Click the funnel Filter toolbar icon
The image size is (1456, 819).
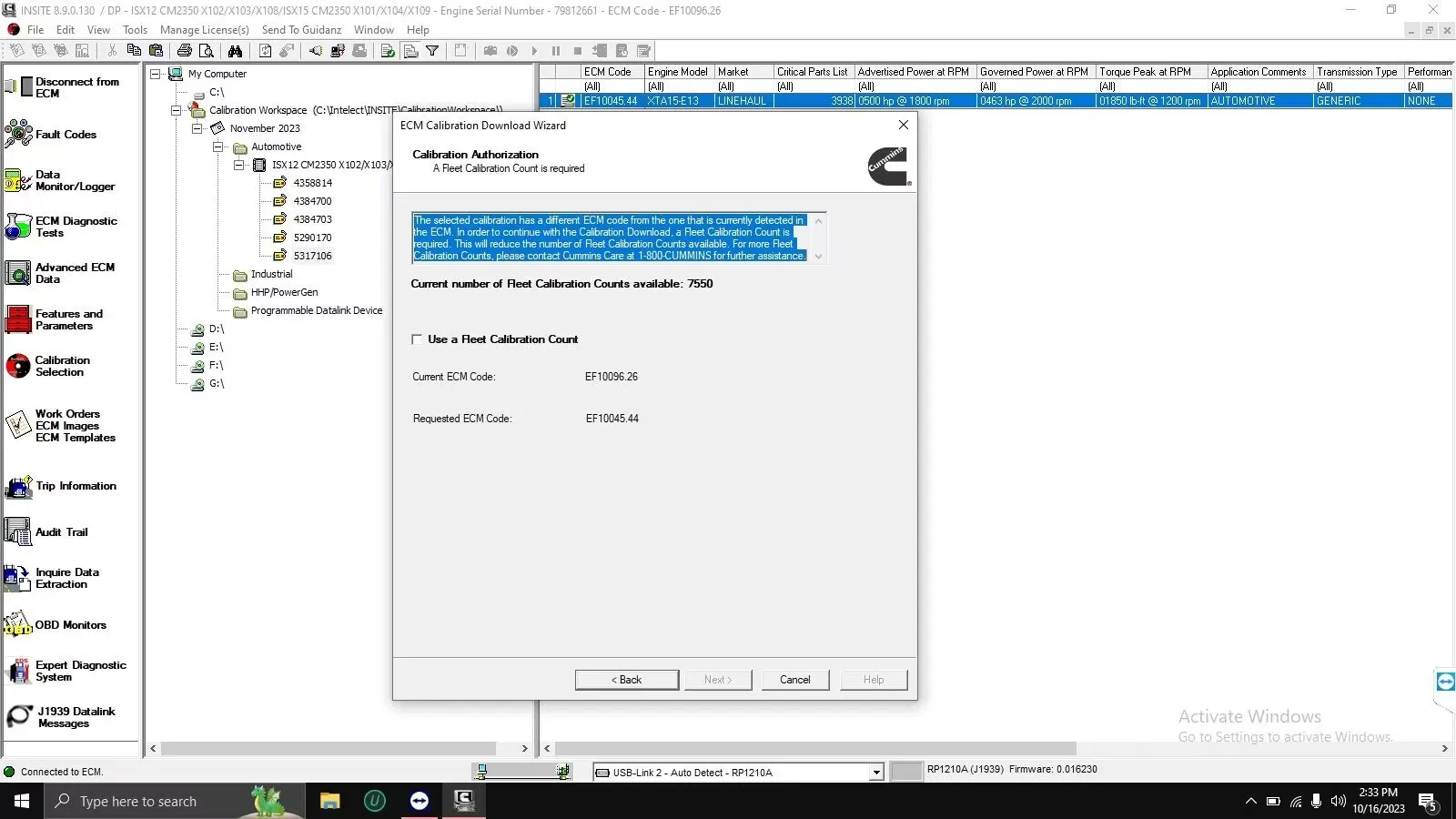click(x=433, y=51)
